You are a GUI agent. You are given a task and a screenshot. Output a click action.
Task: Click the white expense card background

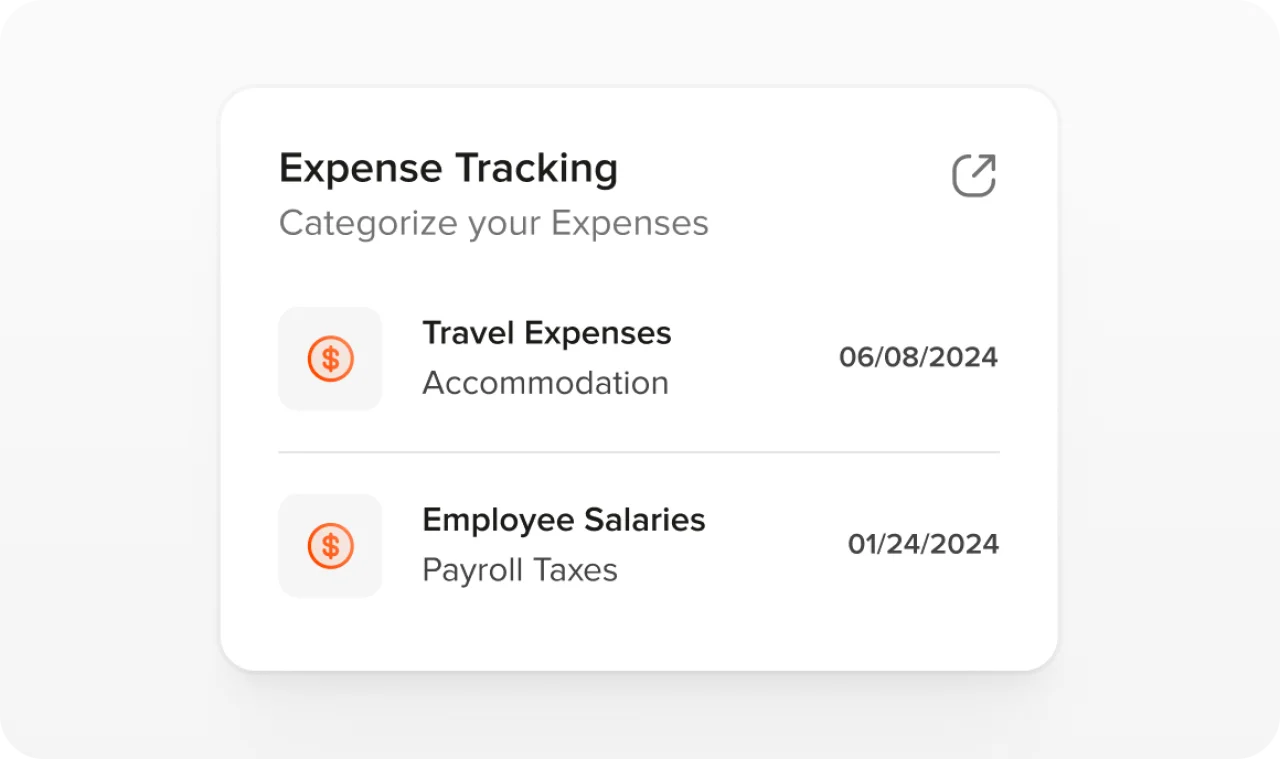(x=639, y=630)
